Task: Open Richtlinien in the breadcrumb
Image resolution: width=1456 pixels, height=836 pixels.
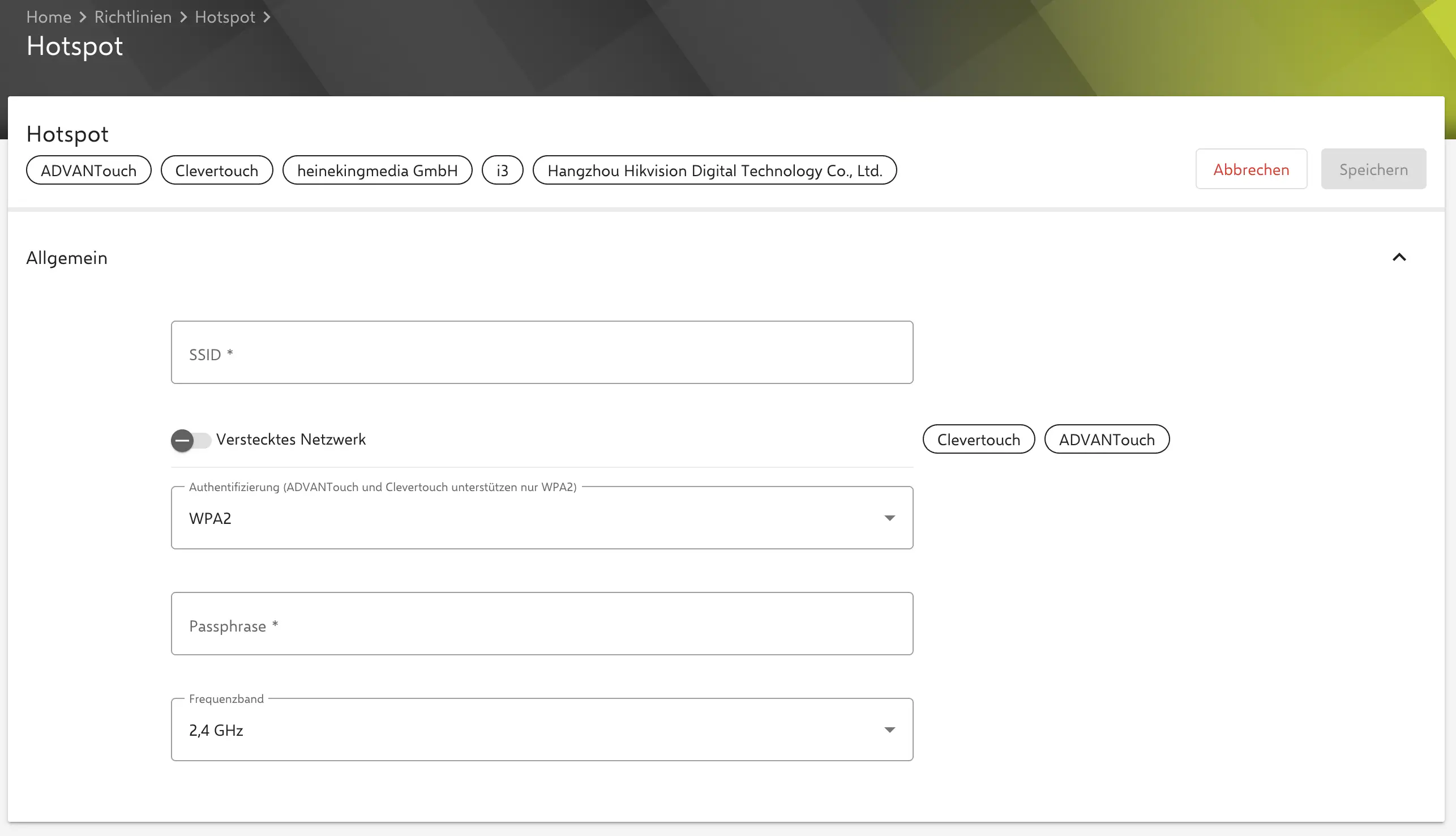Action: pos(132,17)
